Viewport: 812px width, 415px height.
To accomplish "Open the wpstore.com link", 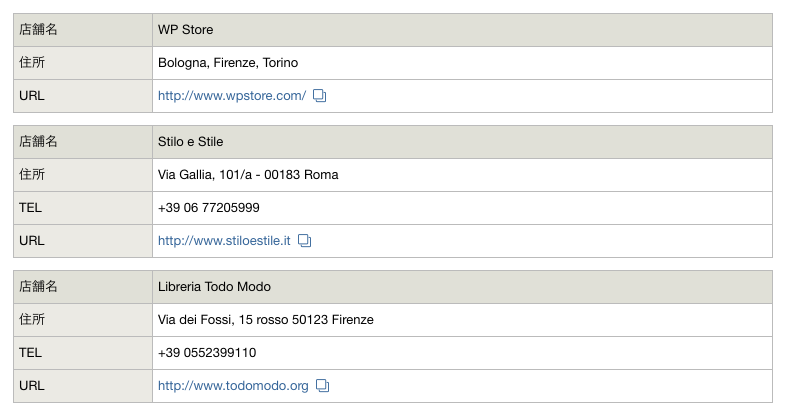I will pyautogui.click(x=232, y=96).
